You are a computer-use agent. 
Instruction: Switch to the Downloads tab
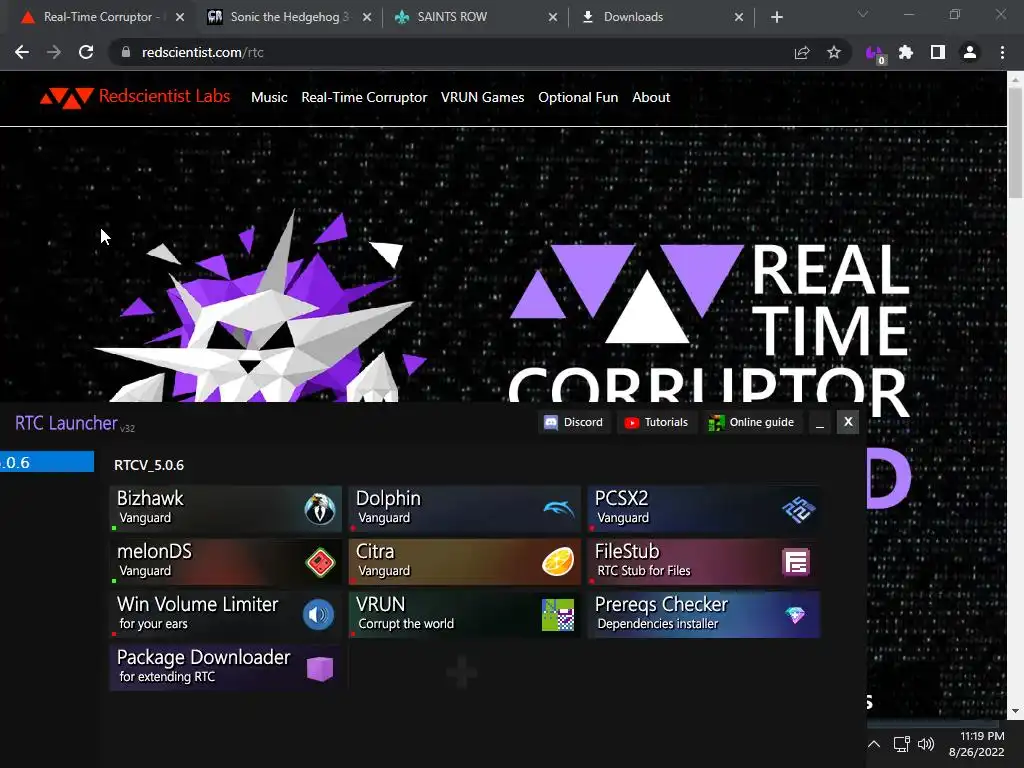pyautogui.click(x=663, y=17)
